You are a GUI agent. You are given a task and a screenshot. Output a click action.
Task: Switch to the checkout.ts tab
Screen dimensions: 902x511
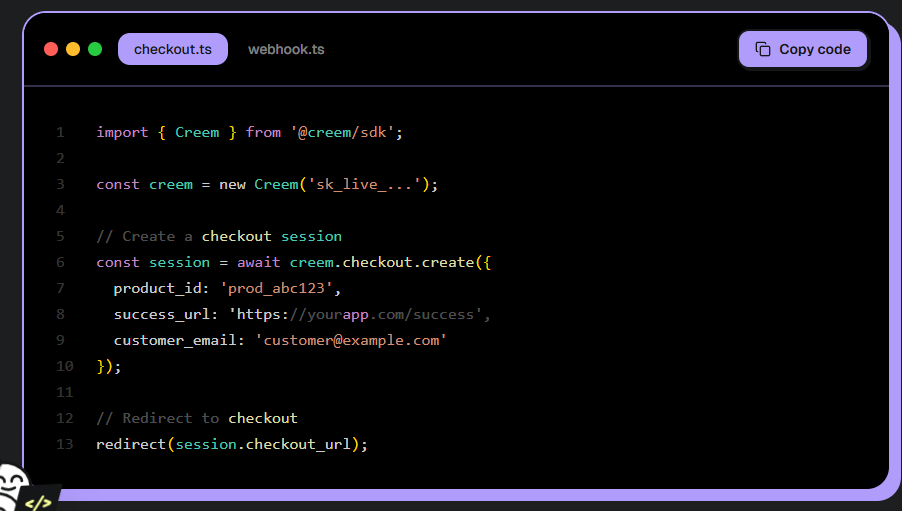[x=173, y=49]
